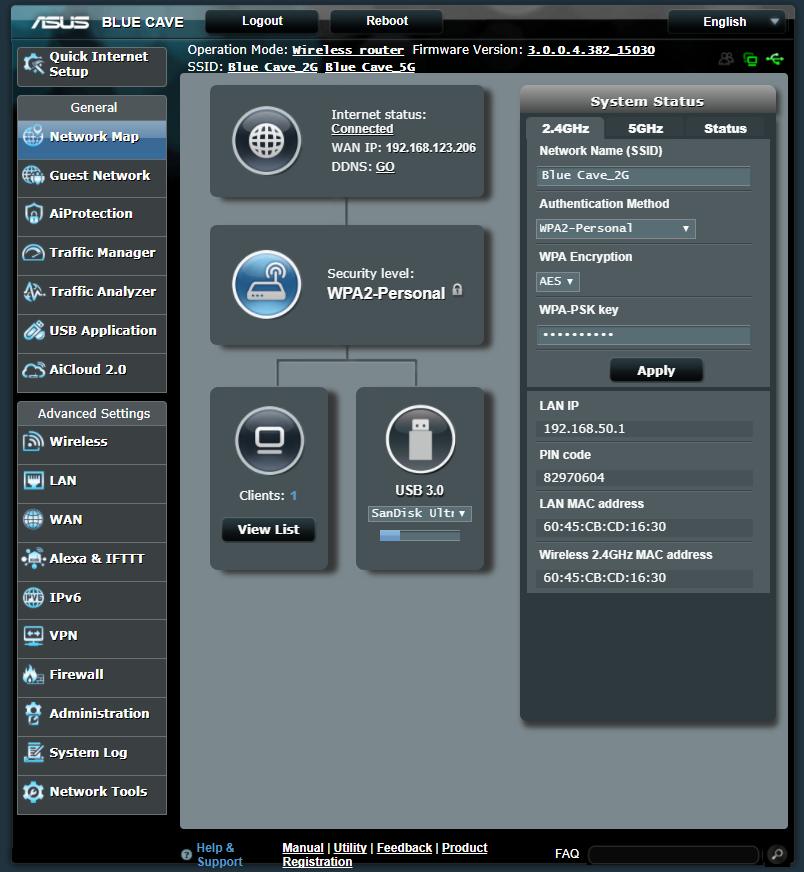Viewport: 804px width, 872px height.
Task: Click the Wireless signal icon in Advanced Settings
Action: pyautogui.click(x=33, y=442)
